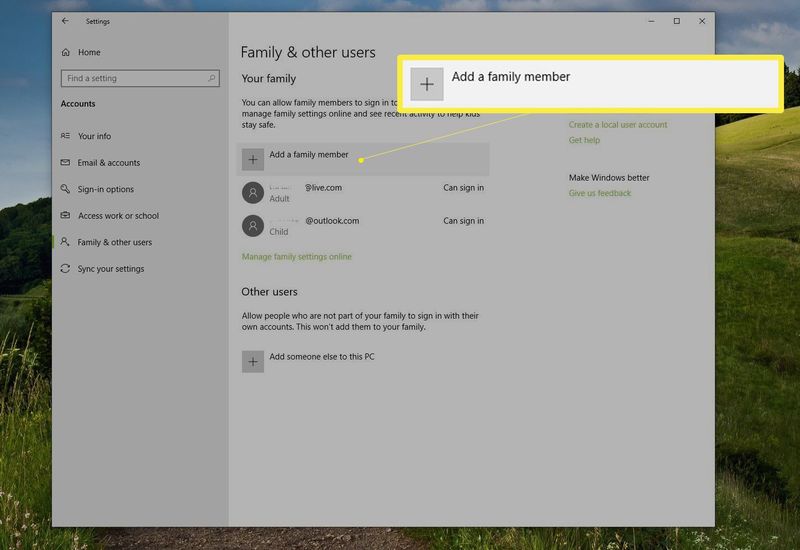The width and height of the screenshot is (800, 550).
Task: Click the Your info card icon
Action: (x=65, y=136)
